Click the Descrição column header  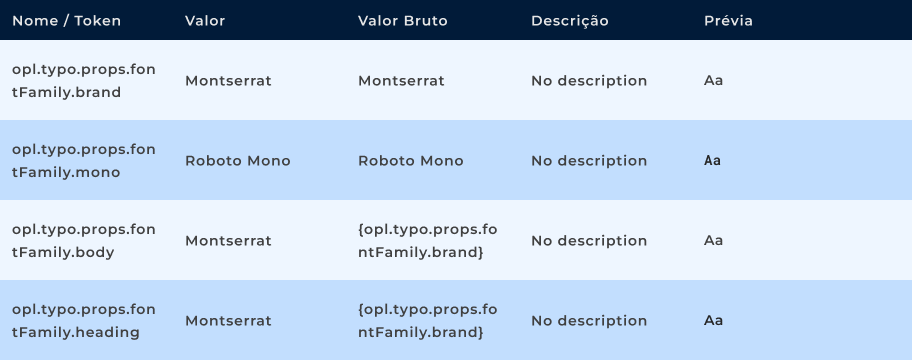[569, 21]
